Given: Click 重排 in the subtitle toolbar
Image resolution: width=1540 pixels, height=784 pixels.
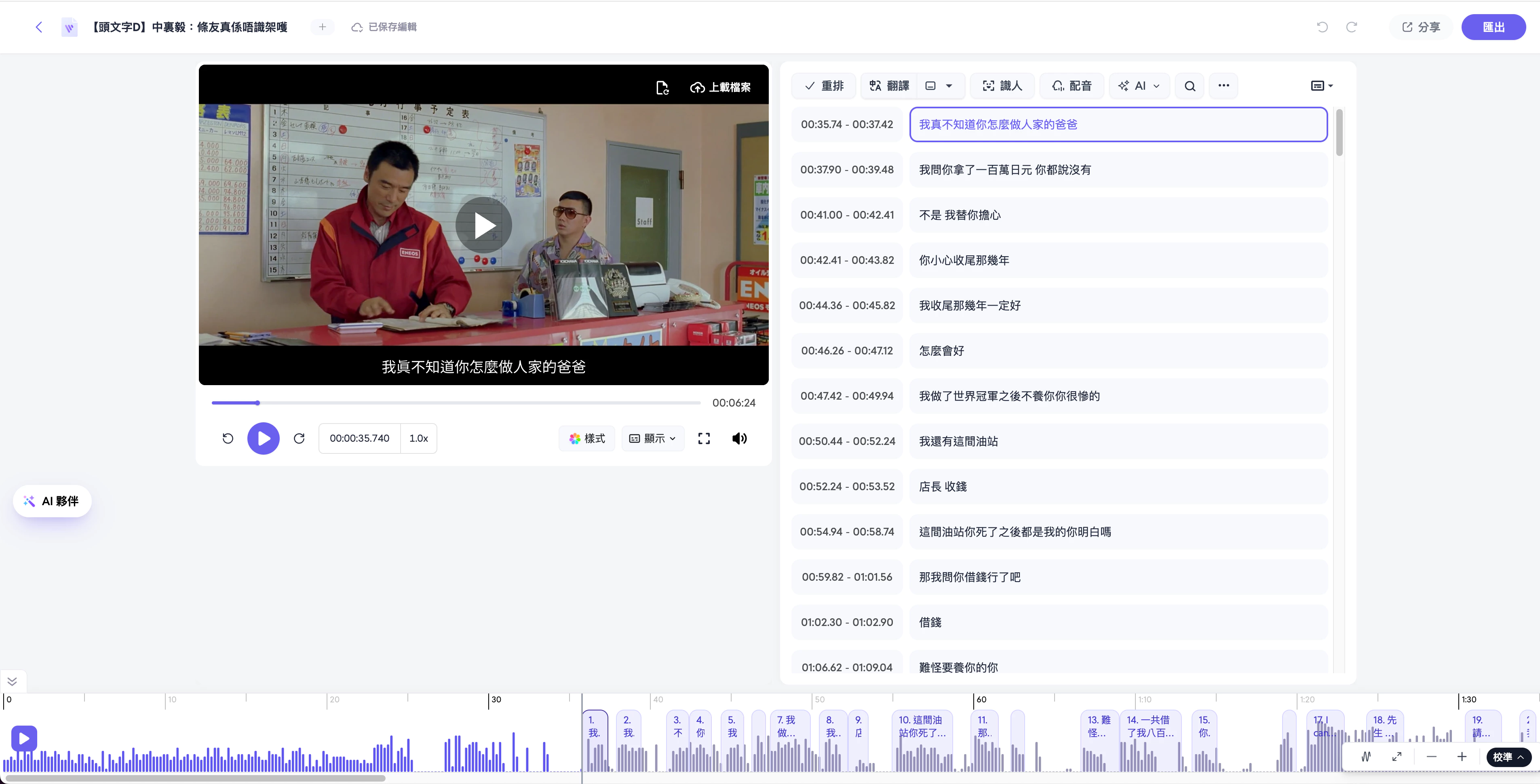Looking at the screenshot, I should click(824, 86).
